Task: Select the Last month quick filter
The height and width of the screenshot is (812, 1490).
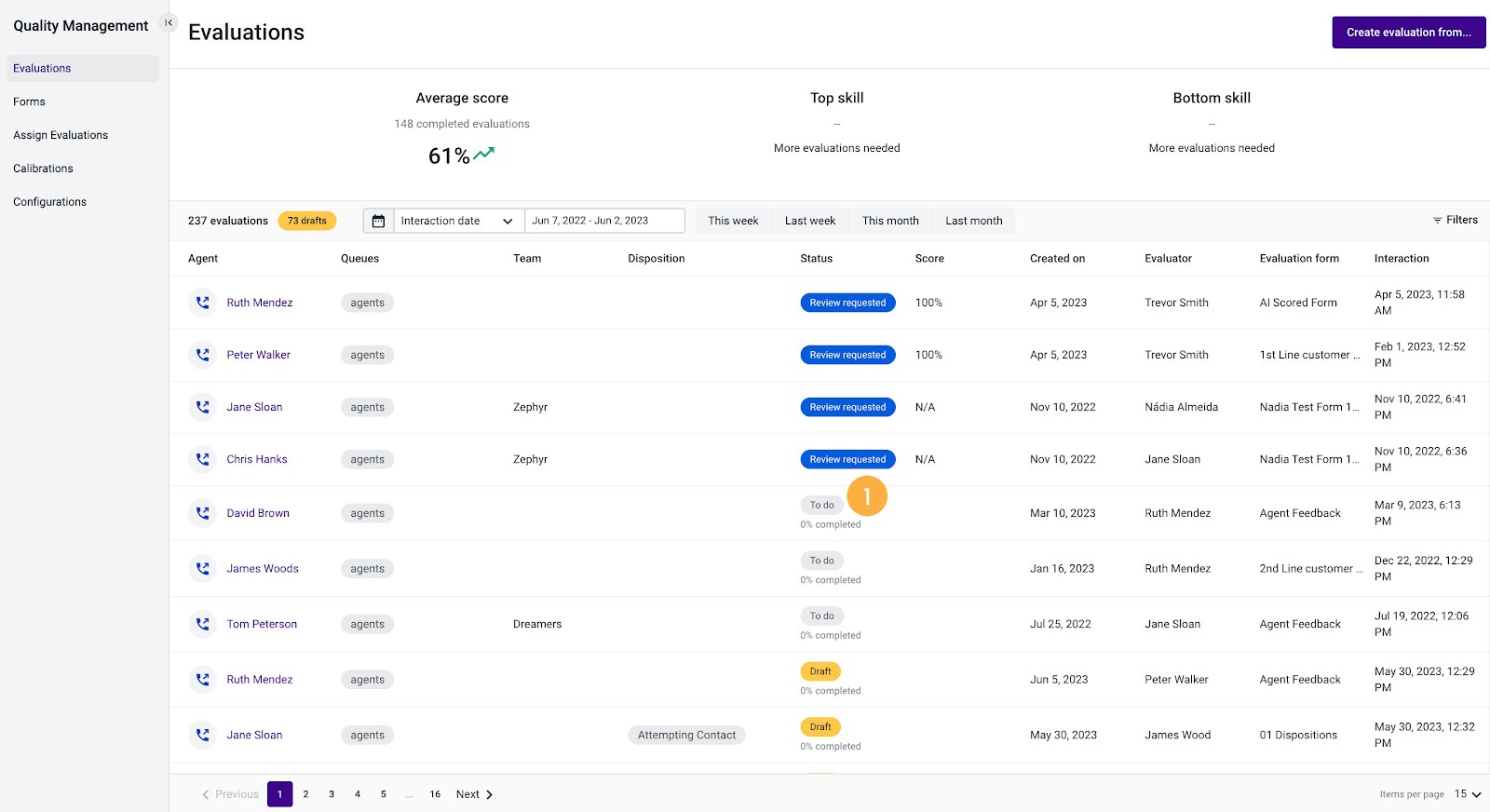Action: point(974,221)
